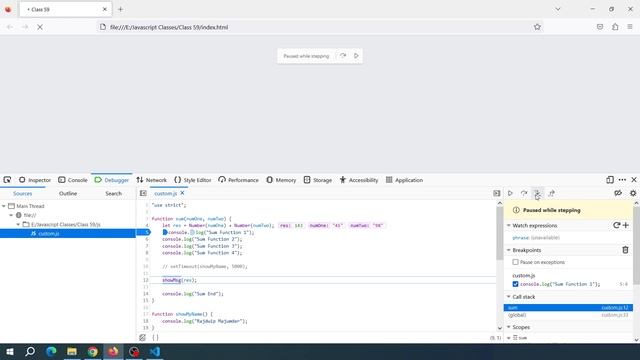
Task: Click the Step Over debugger button
Action: [524, 193]
